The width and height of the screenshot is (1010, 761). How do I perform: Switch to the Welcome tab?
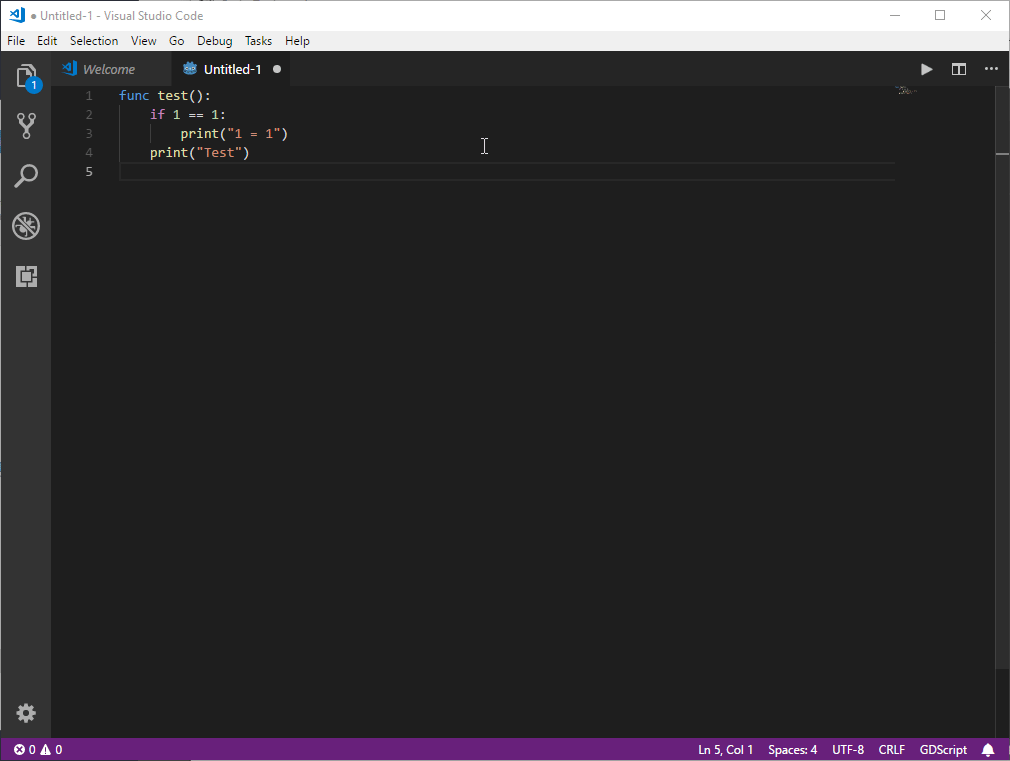tap(111, 69)
